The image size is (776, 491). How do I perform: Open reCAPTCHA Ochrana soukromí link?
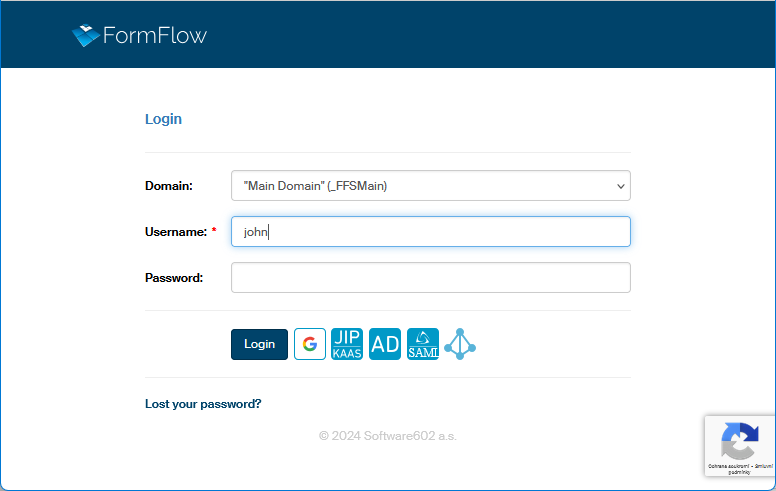pyautogui.click(x=724, y=466)
